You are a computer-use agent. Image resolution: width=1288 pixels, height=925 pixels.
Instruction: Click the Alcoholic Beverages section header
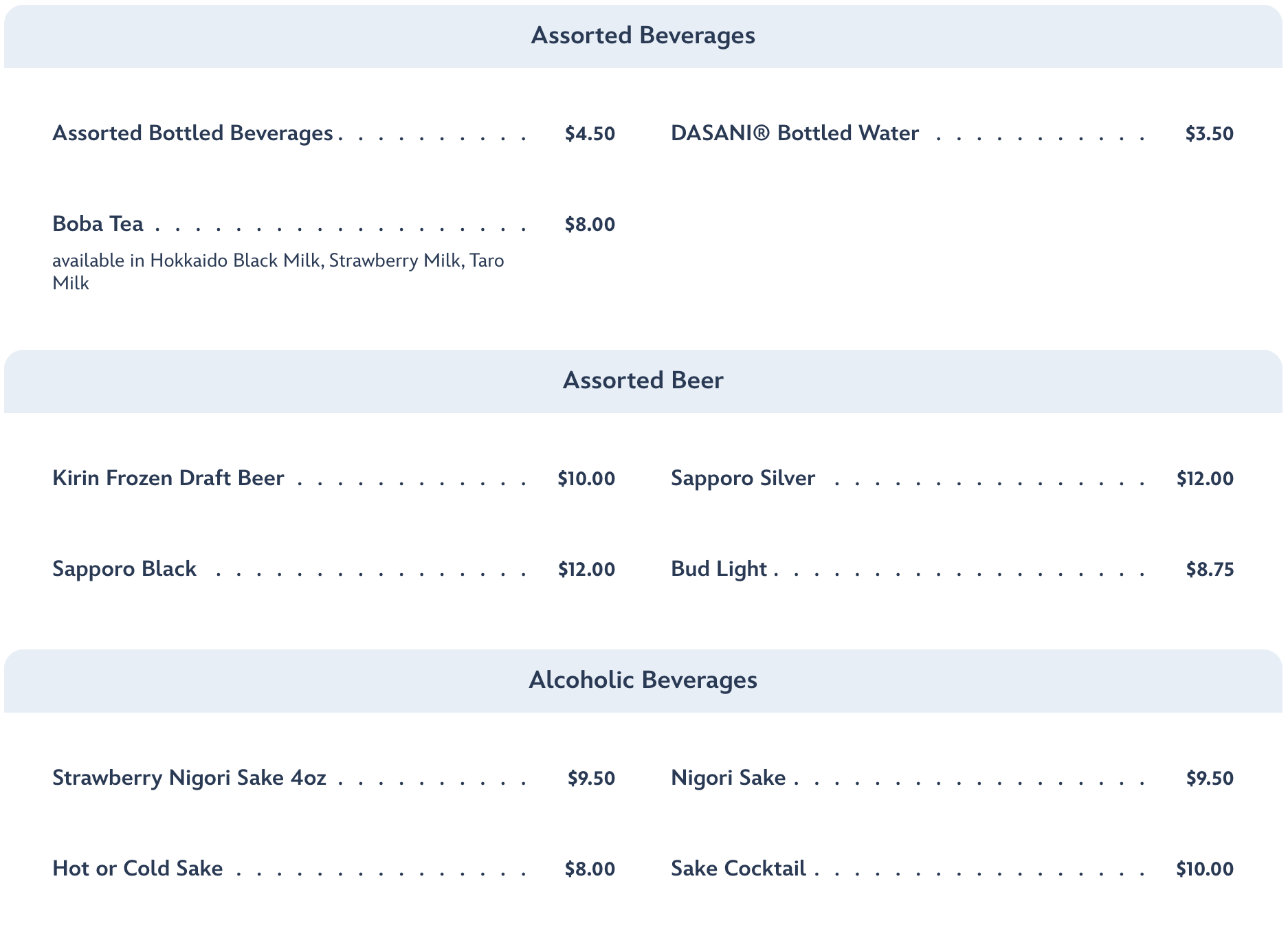(x=643, y=680)
